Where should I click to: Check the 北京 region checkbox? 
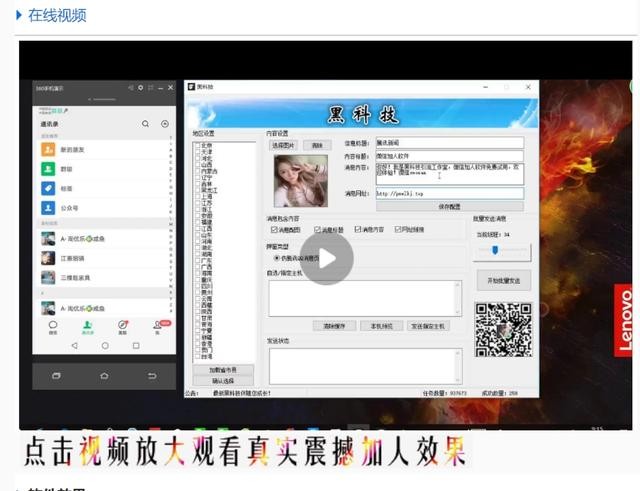click(196, 146)
